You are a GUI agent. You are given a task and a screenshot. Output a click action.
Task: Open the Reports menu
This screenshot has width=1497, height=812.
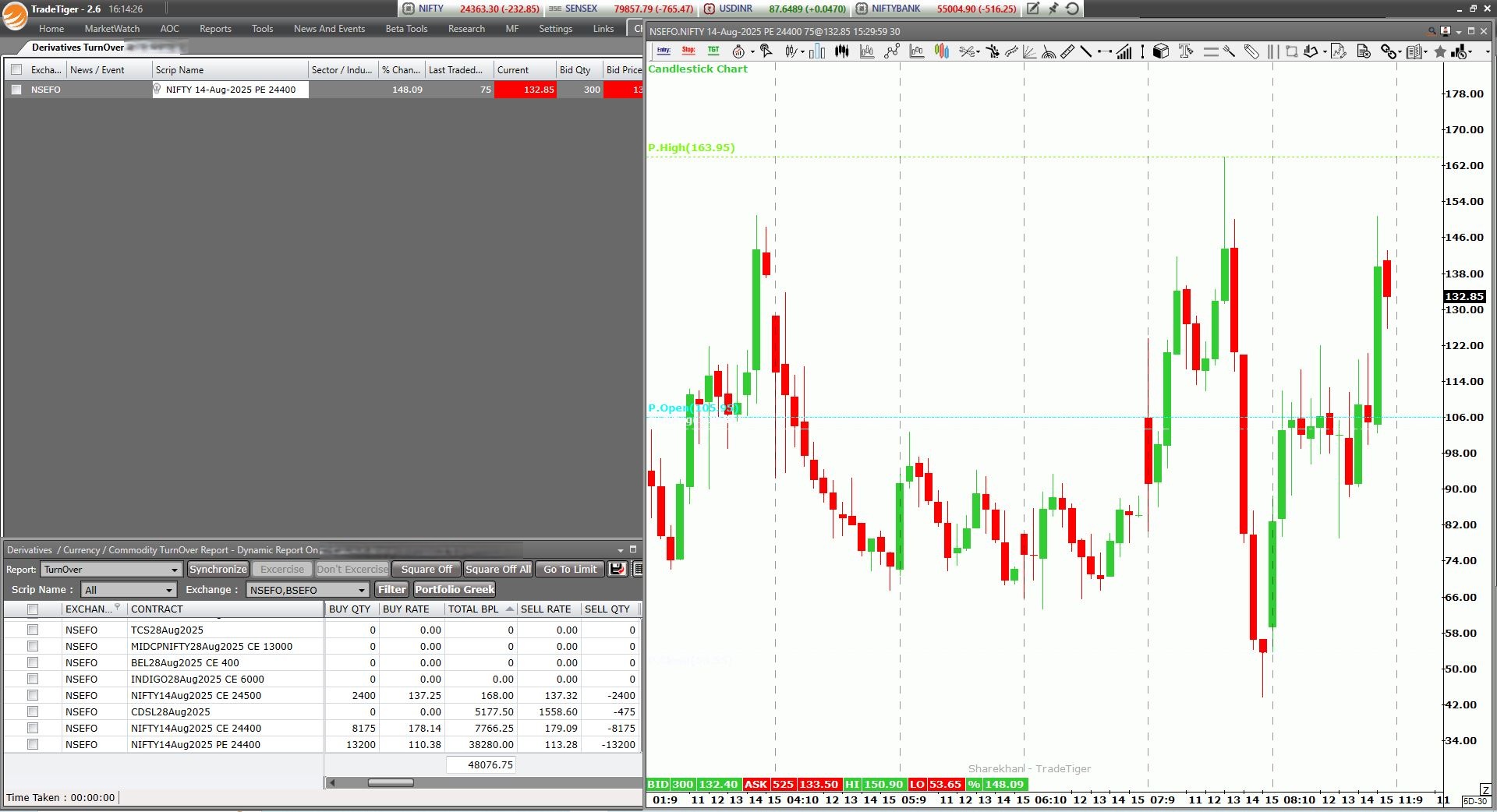215,29
